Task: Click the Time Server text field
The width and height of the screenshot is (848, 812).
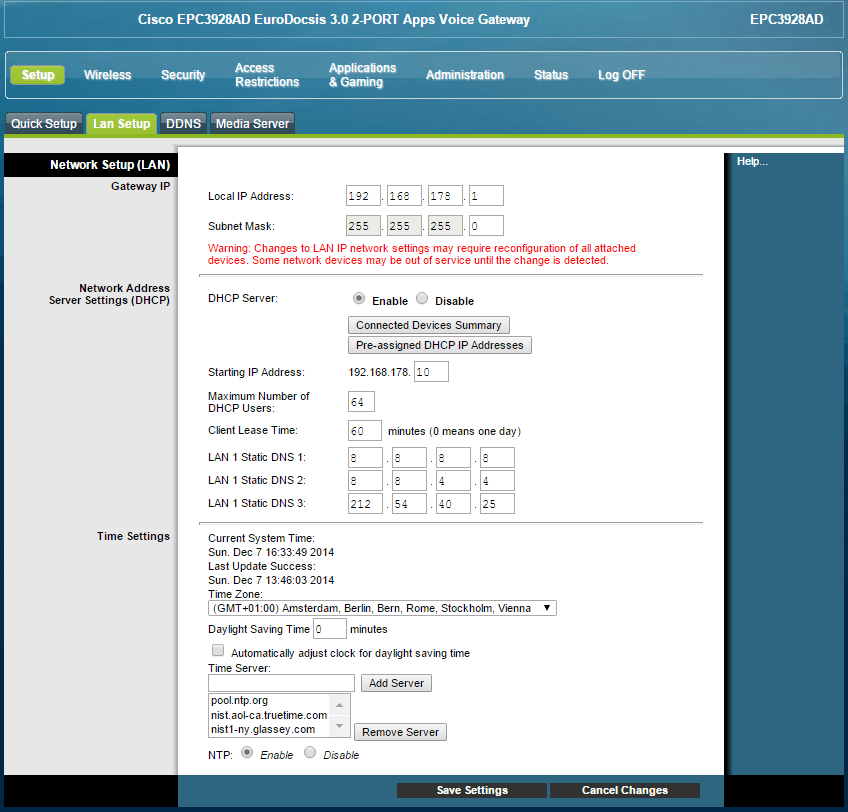Action: (x=281, y=683)
